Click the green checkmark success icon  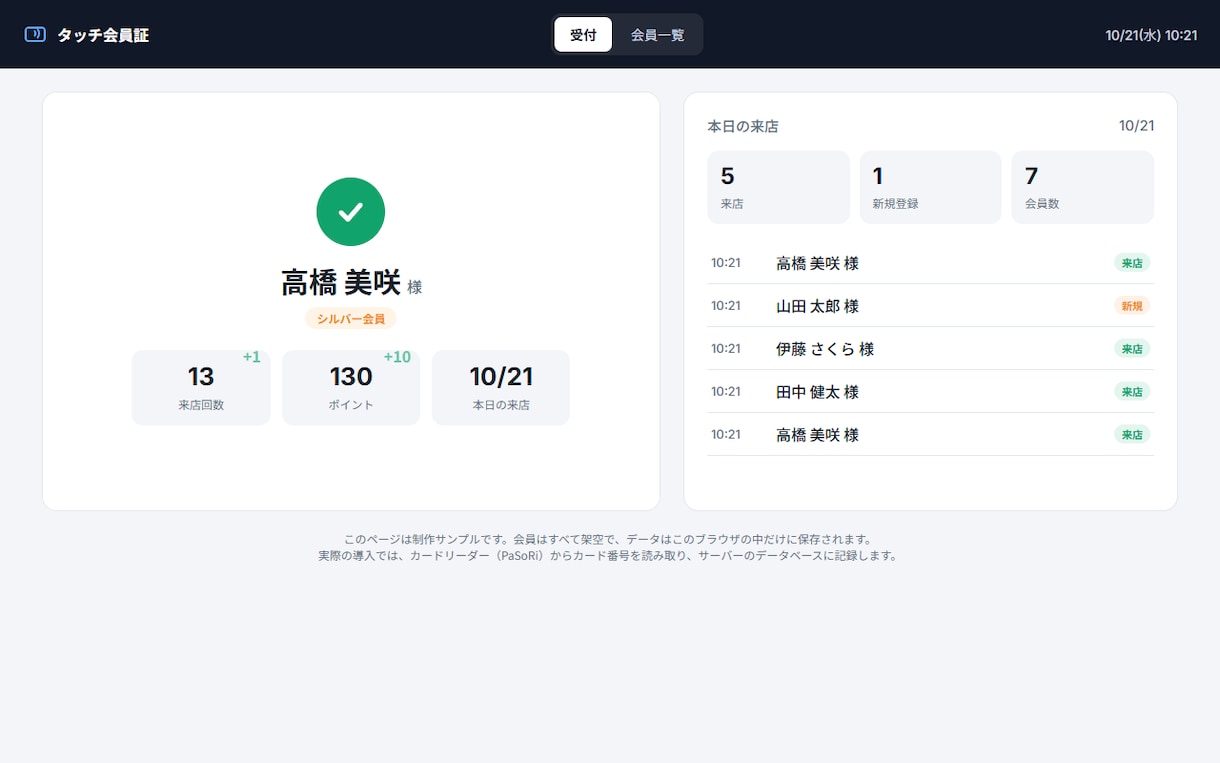click(351, 212)
